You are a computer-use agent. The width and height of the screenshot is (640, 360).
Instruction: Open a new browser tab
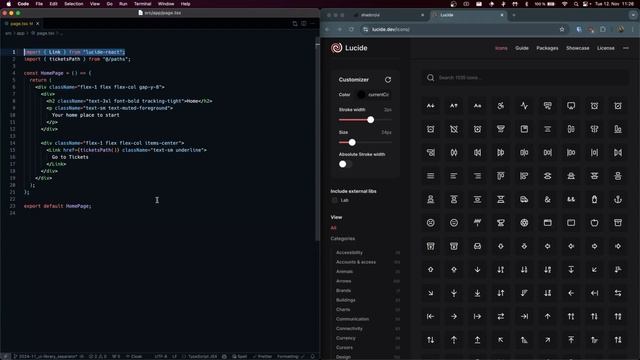click(514, 15)
